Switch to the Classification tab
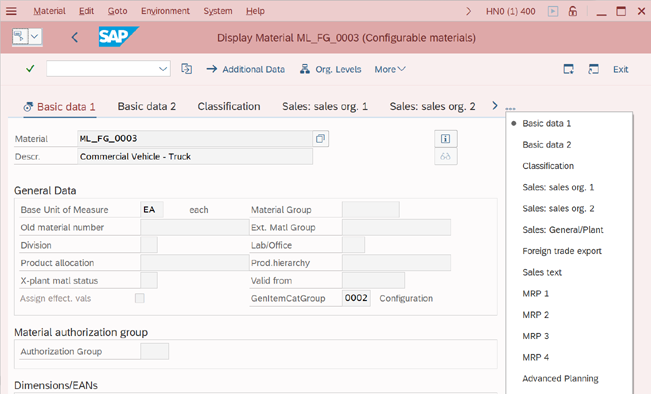Viewport: 651px width, 394px height. pos(229,107)
